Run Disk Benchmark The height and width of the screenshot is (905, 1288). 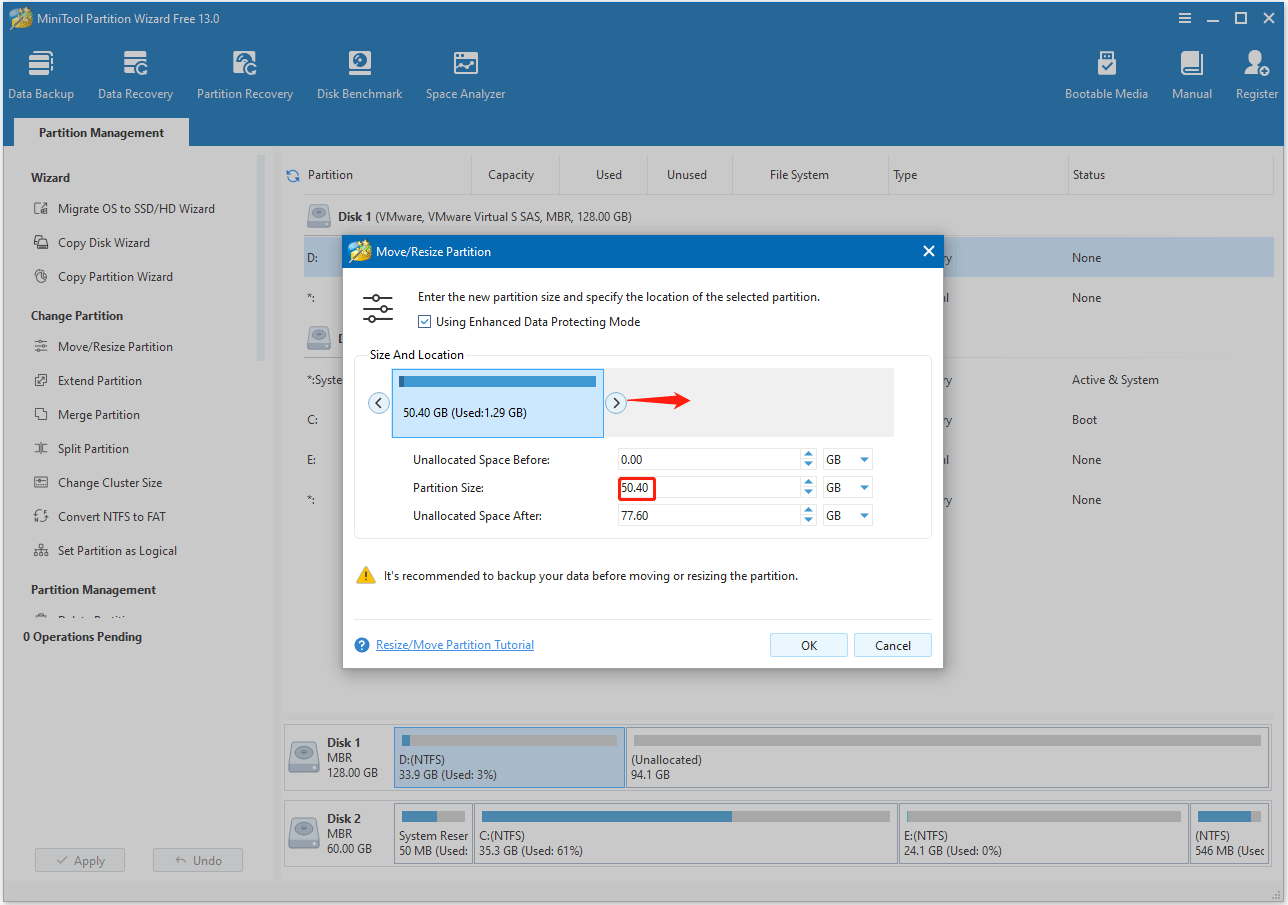(359, 72)
